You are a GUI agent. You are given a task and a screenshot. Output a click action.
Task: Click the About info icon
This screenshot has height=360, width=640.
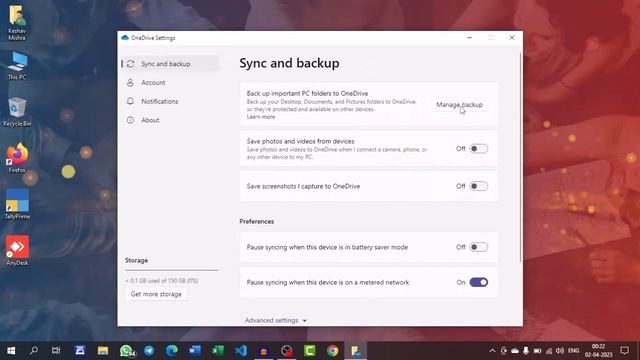[x=130, y=120]
